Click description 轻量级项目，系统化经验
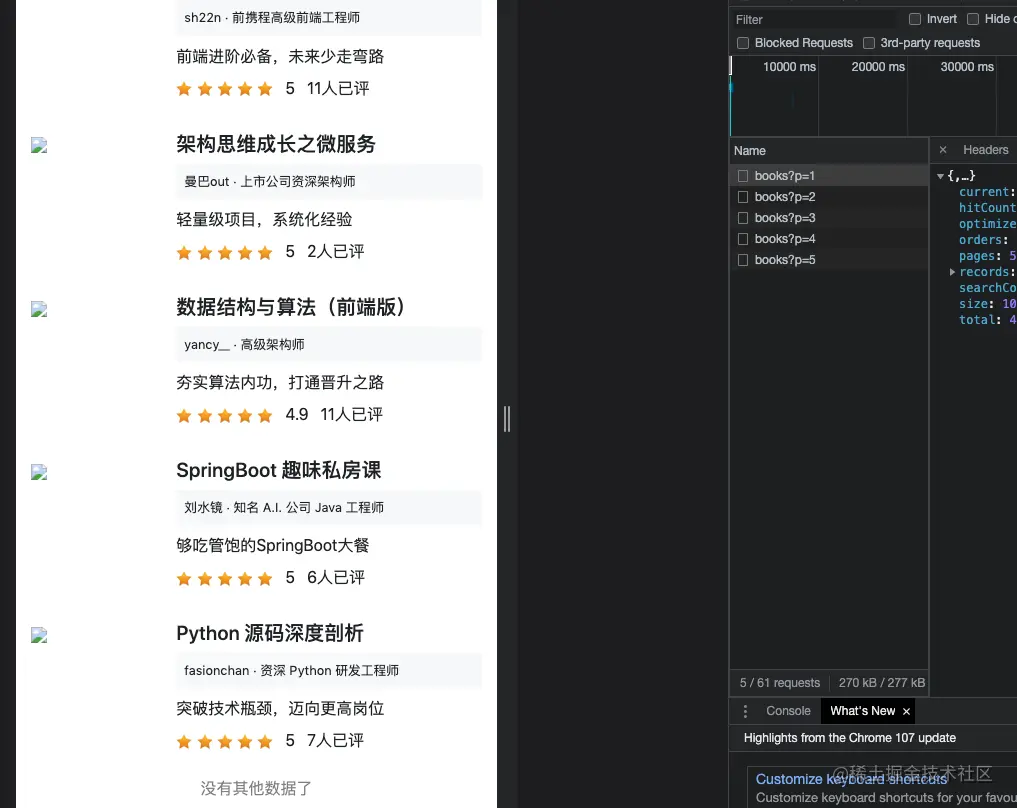The image size is (1017, 808). pyautogui.click(x=264, y=219)
